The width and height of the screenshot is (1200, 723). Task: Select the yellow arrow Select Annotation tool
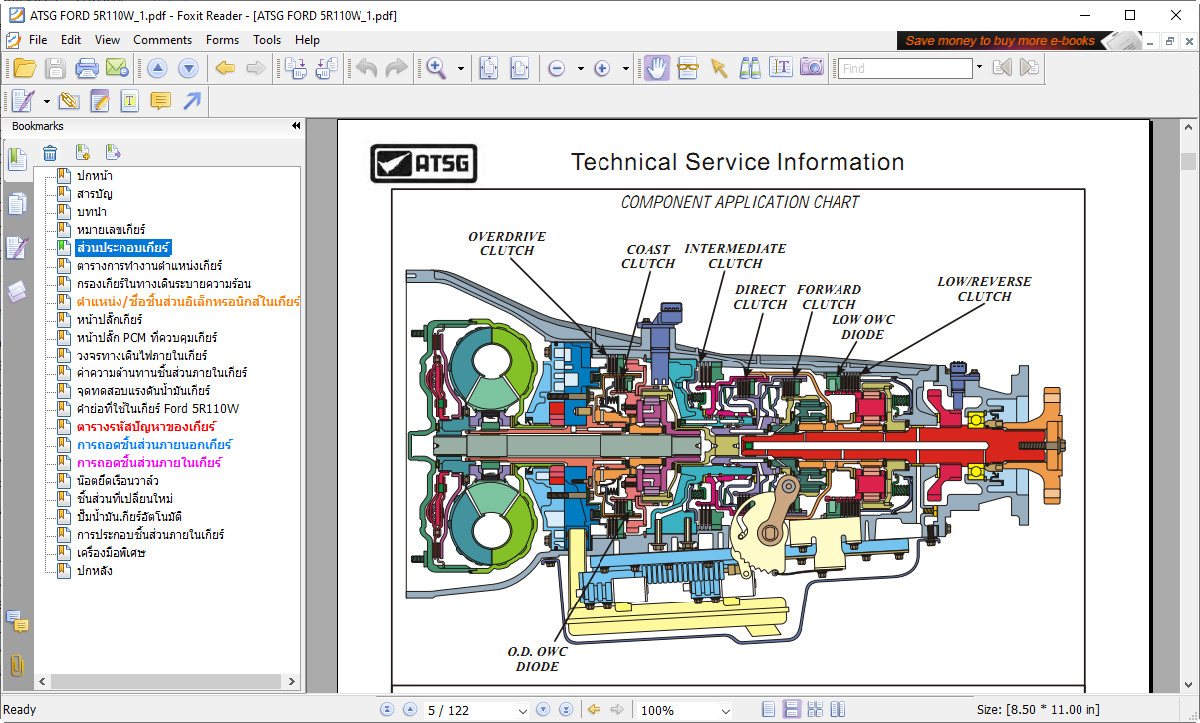pyautogui.click(x=718, y=68)
